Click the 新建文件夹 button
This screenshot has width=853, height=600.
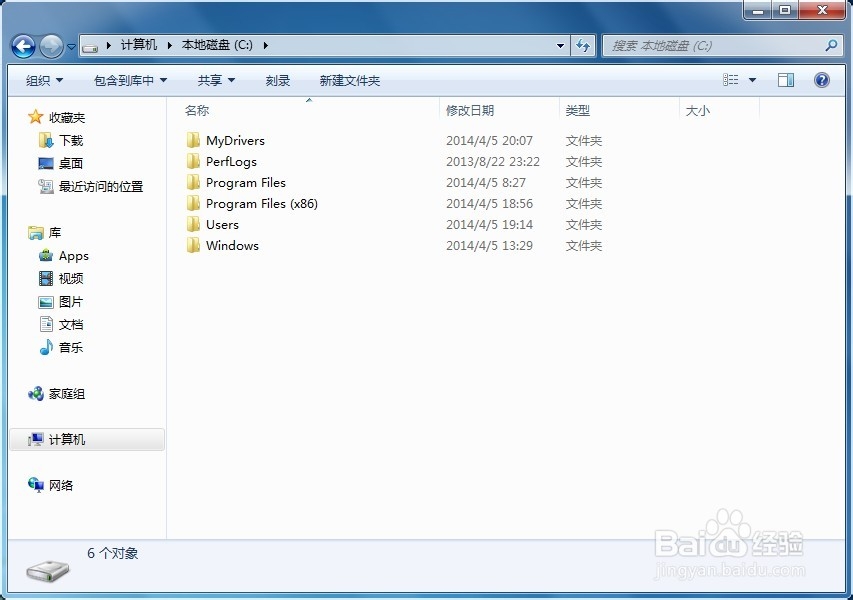[349, 80]
